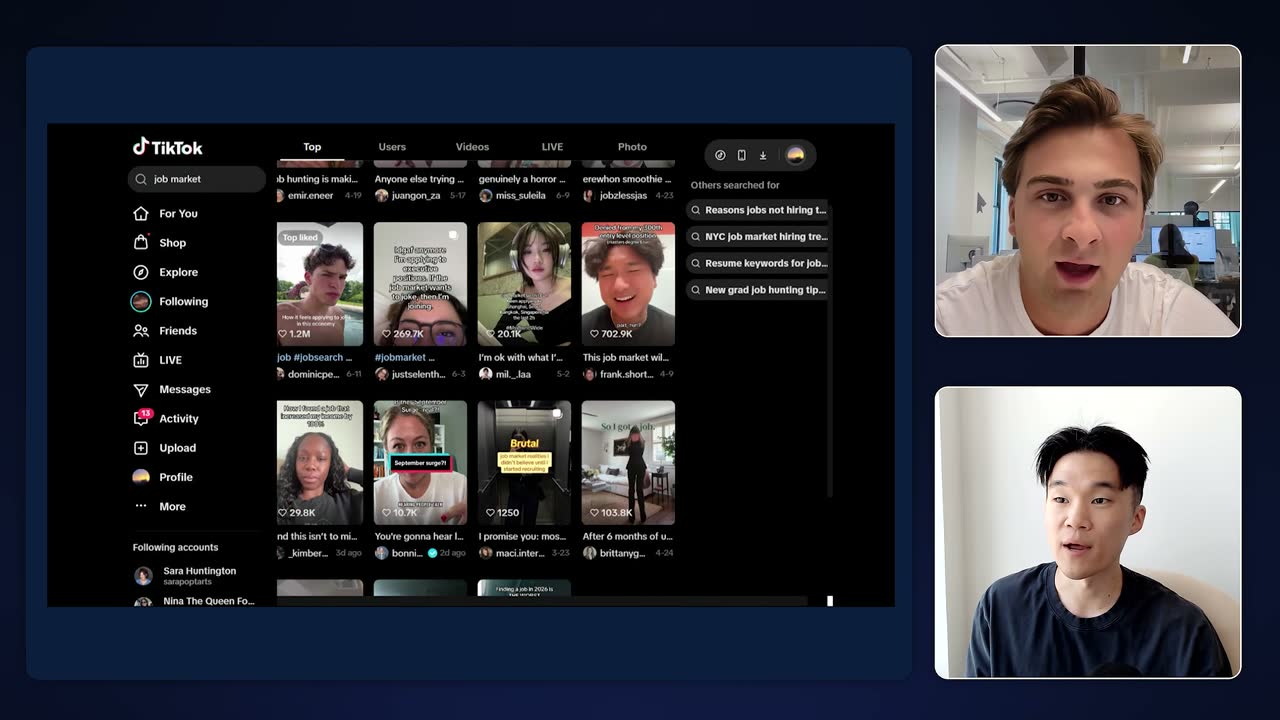The image size is (1280, 720).
Task: Click the coin icon in the top pill
Action: pos(720,155)
